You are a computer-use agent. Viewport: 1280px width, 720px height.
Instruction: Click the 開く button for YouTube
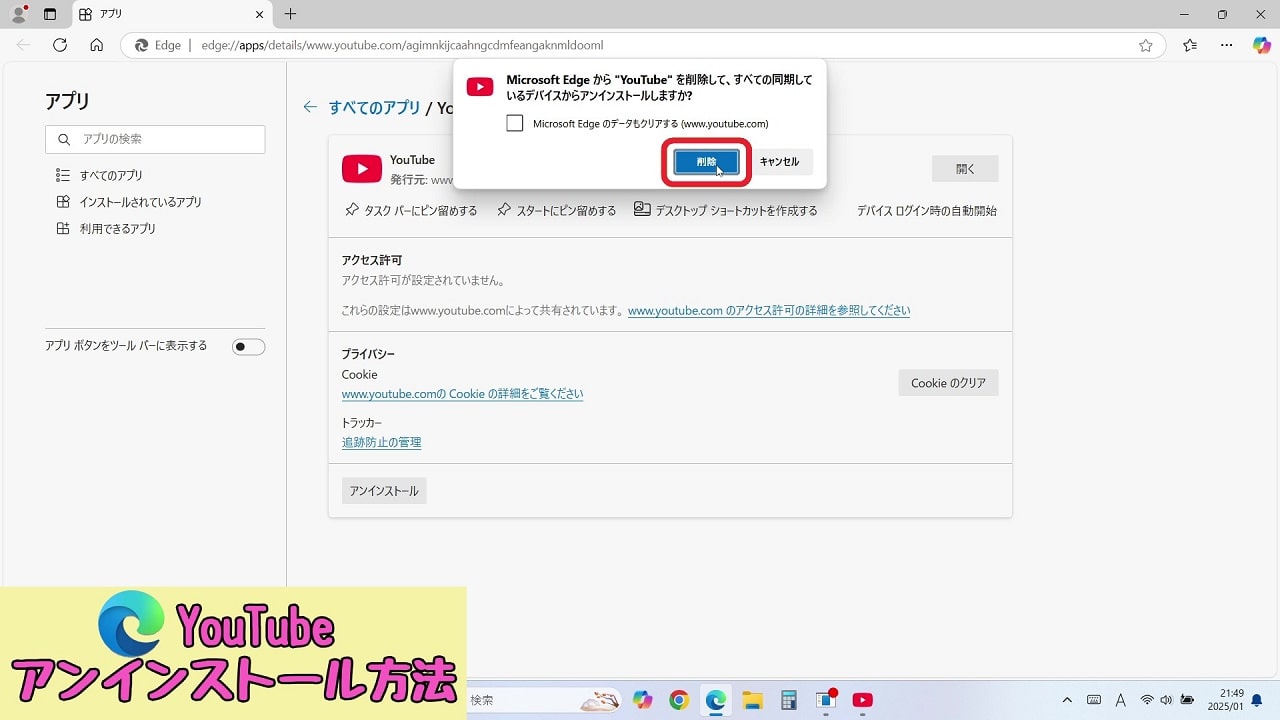(x=965, y=169)
